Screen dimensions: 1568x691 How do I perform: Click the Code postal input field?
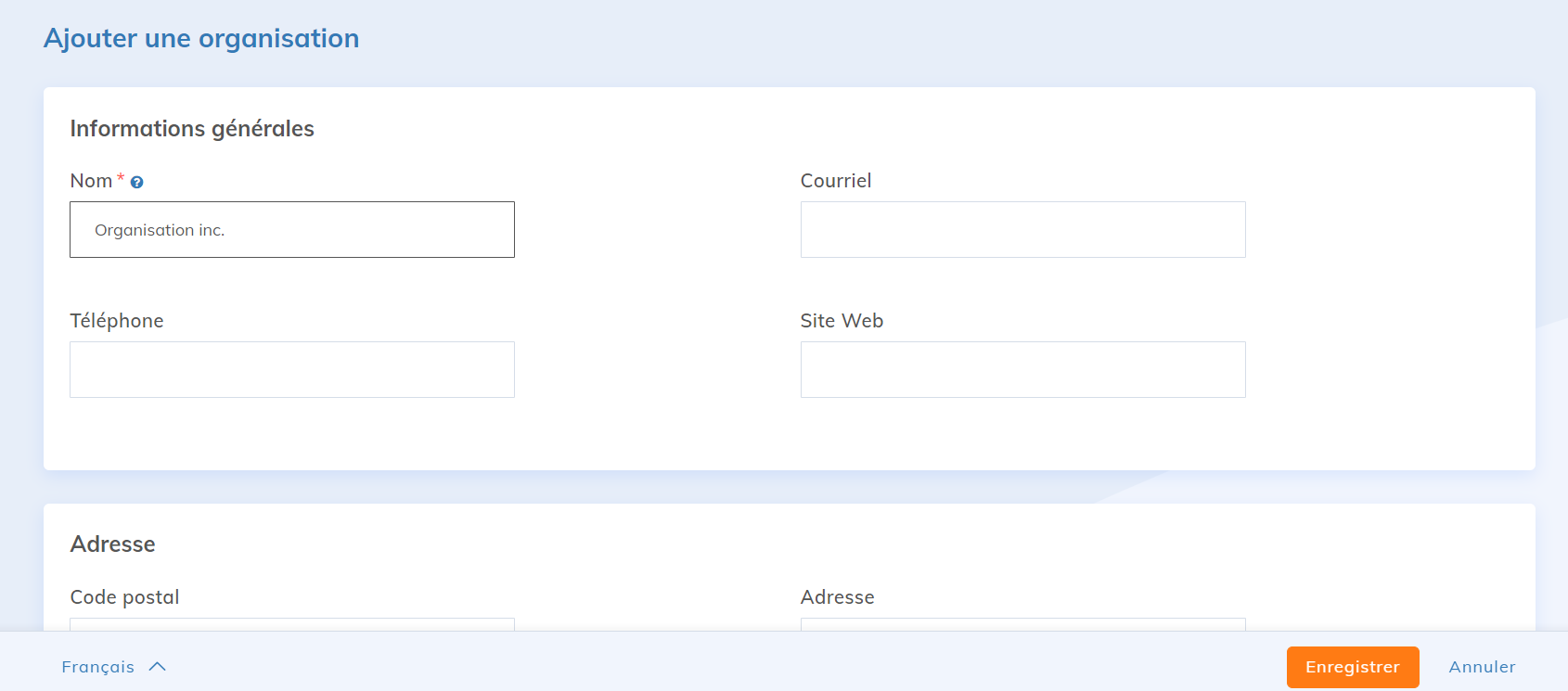[x=292, y=624]
